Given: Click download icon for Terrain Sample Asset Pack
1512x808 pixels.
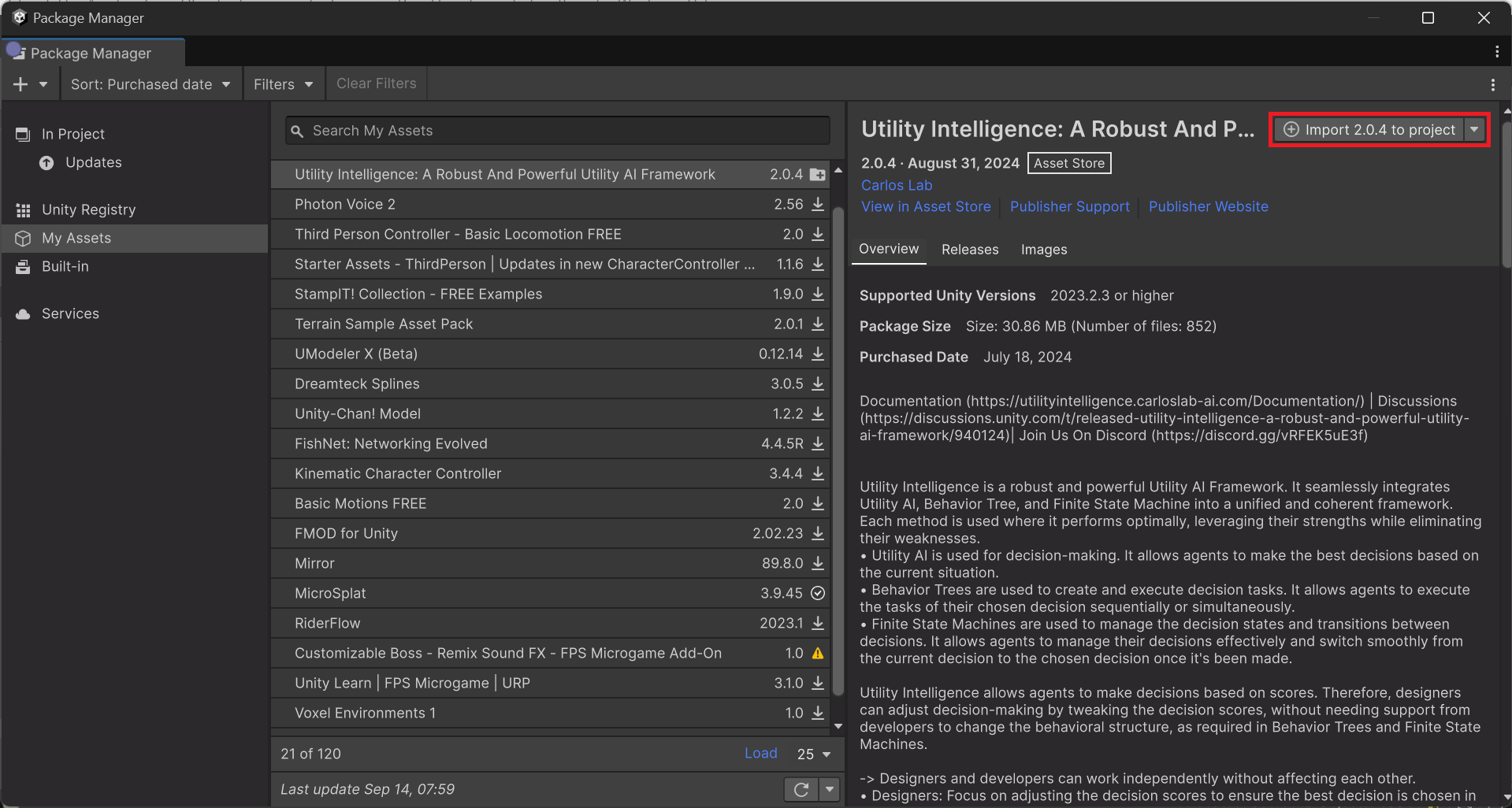Looking at the screenshot, I should [x=818, y=324].
